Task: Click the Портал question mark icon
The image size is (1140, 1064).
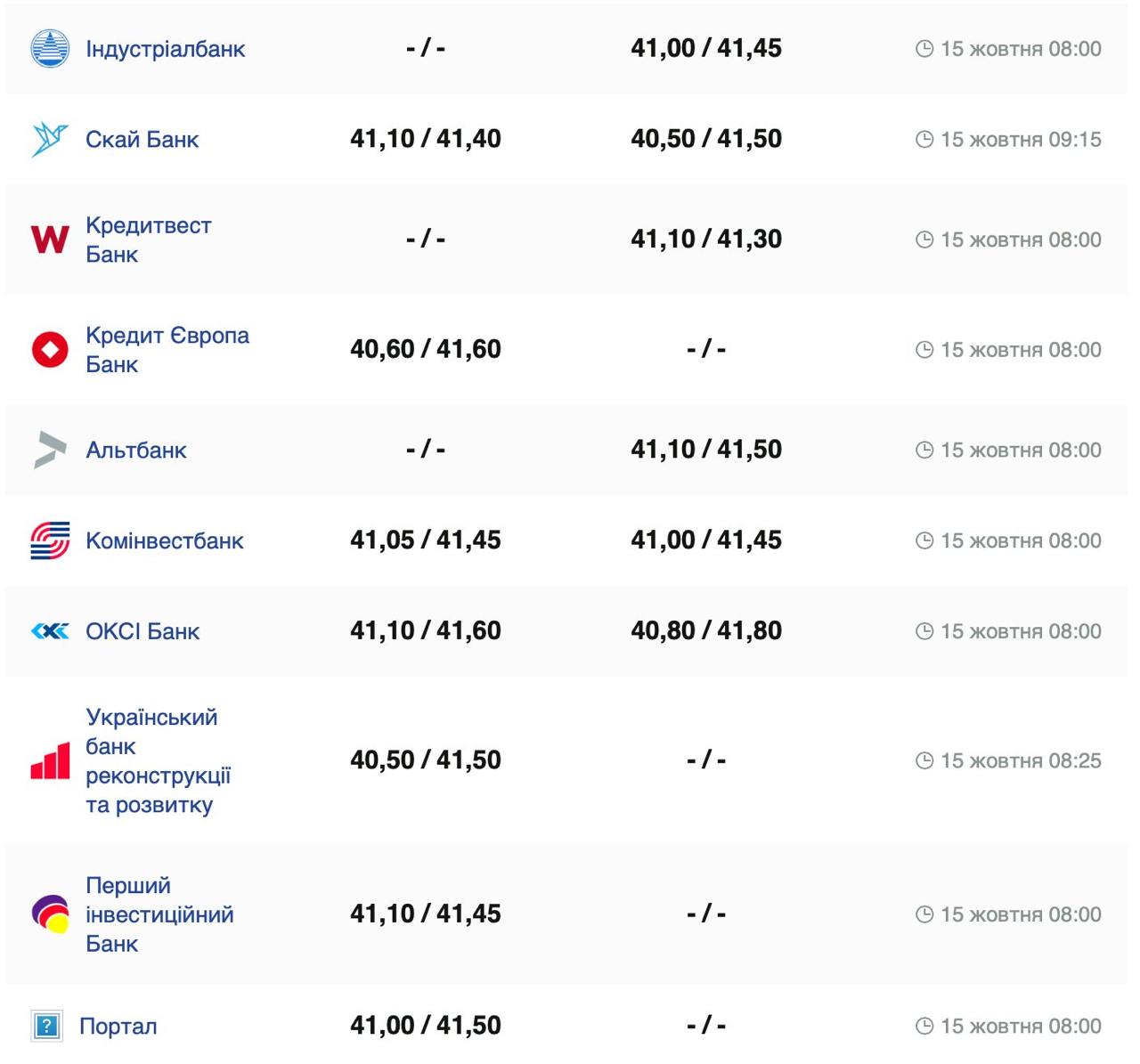Action: coord(46,1026)
